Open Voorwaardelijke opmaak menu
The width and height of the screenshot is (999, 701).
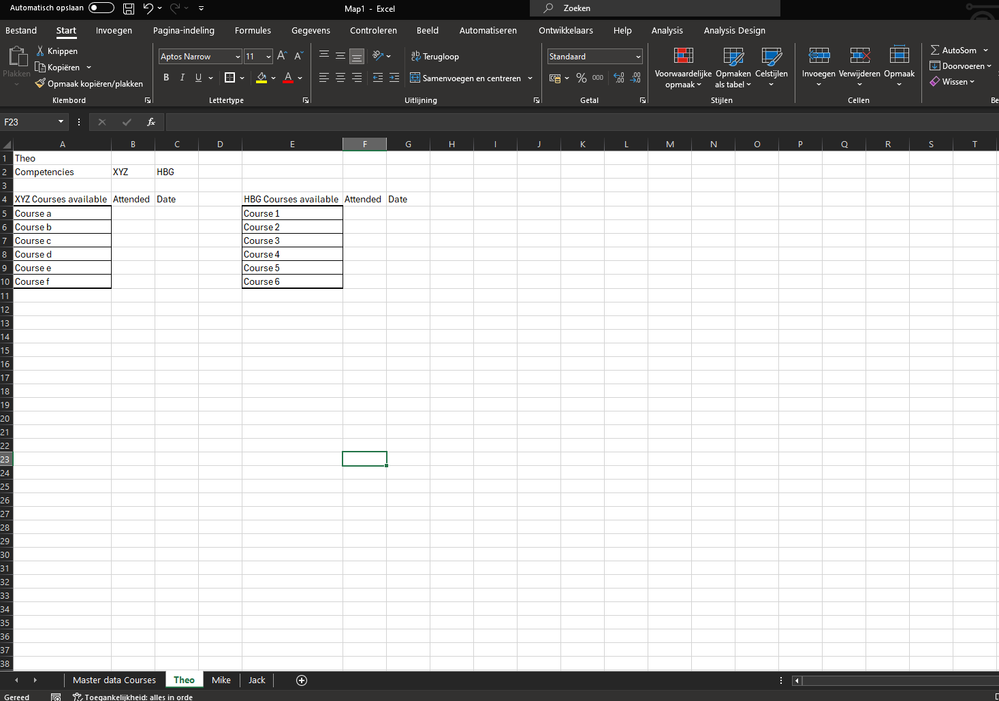683,68
